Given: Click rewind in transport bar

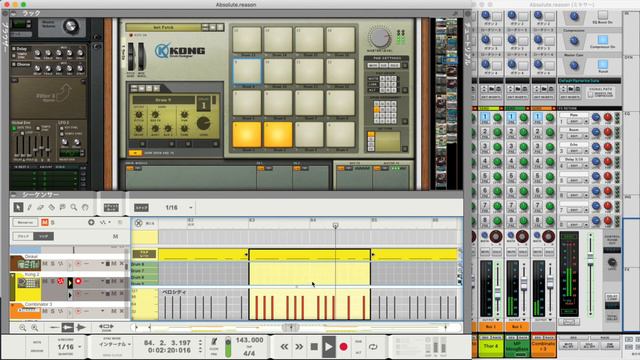Looking at the screenshot, I should click(x=284, y=347).
